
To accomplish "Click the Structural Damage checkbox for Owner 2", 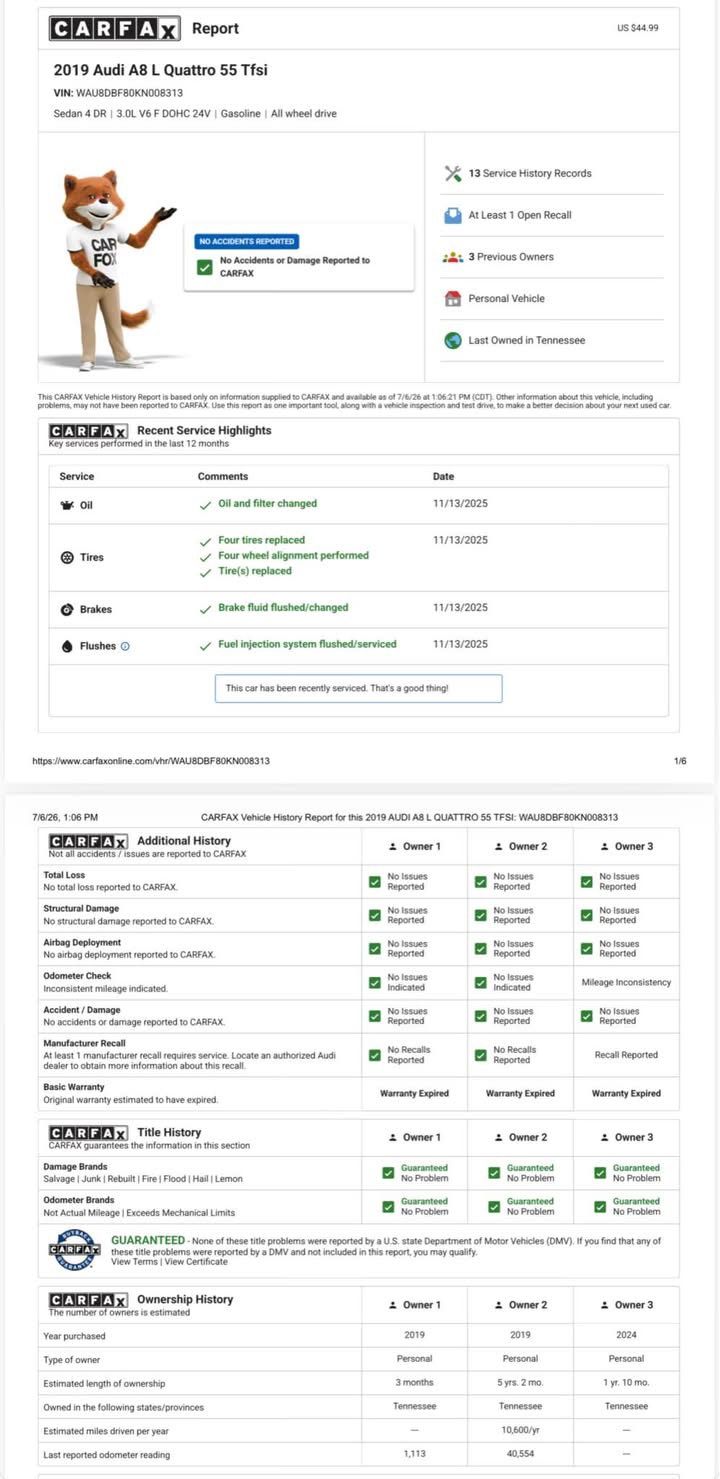I will (x=481, y=915).
